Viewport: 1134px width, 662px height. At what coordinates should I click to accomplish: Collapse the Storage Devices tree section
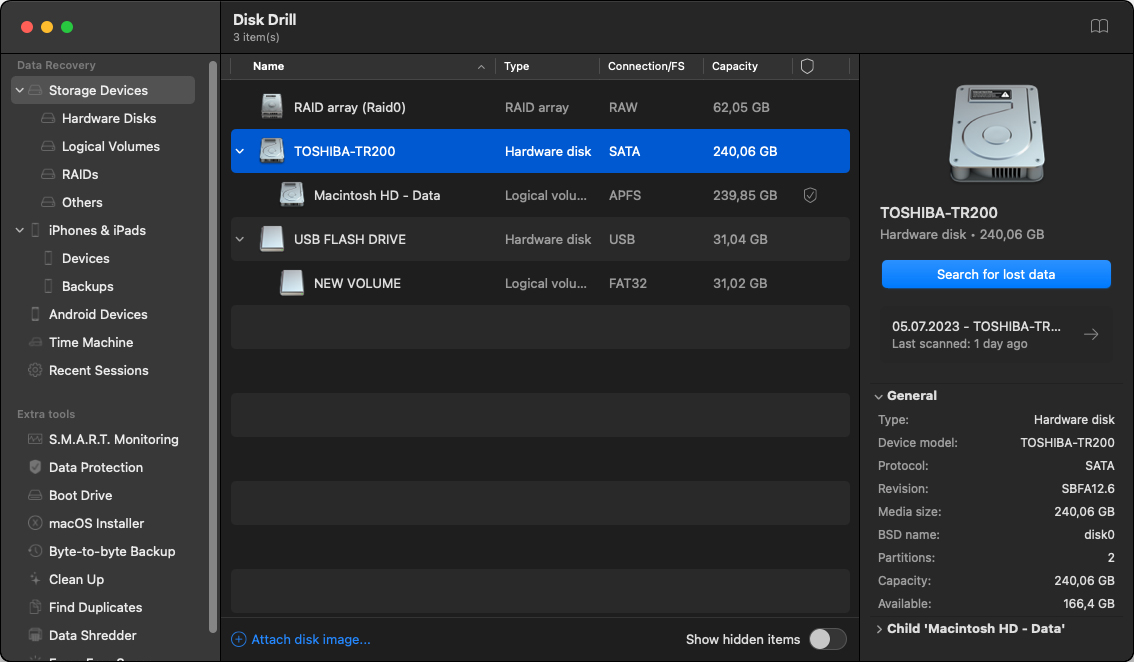(x=20, y=90)
